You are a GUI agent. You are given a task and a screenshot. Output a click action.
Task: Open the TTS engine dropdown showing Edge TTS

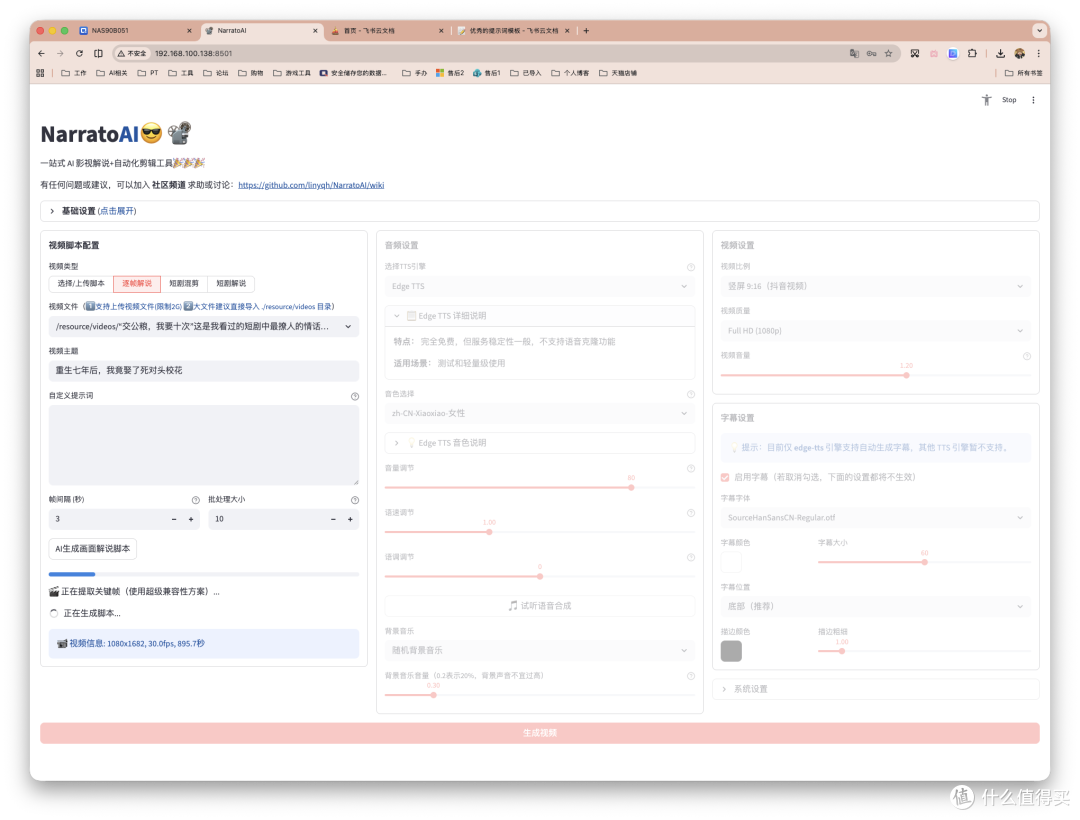(539, 286)
